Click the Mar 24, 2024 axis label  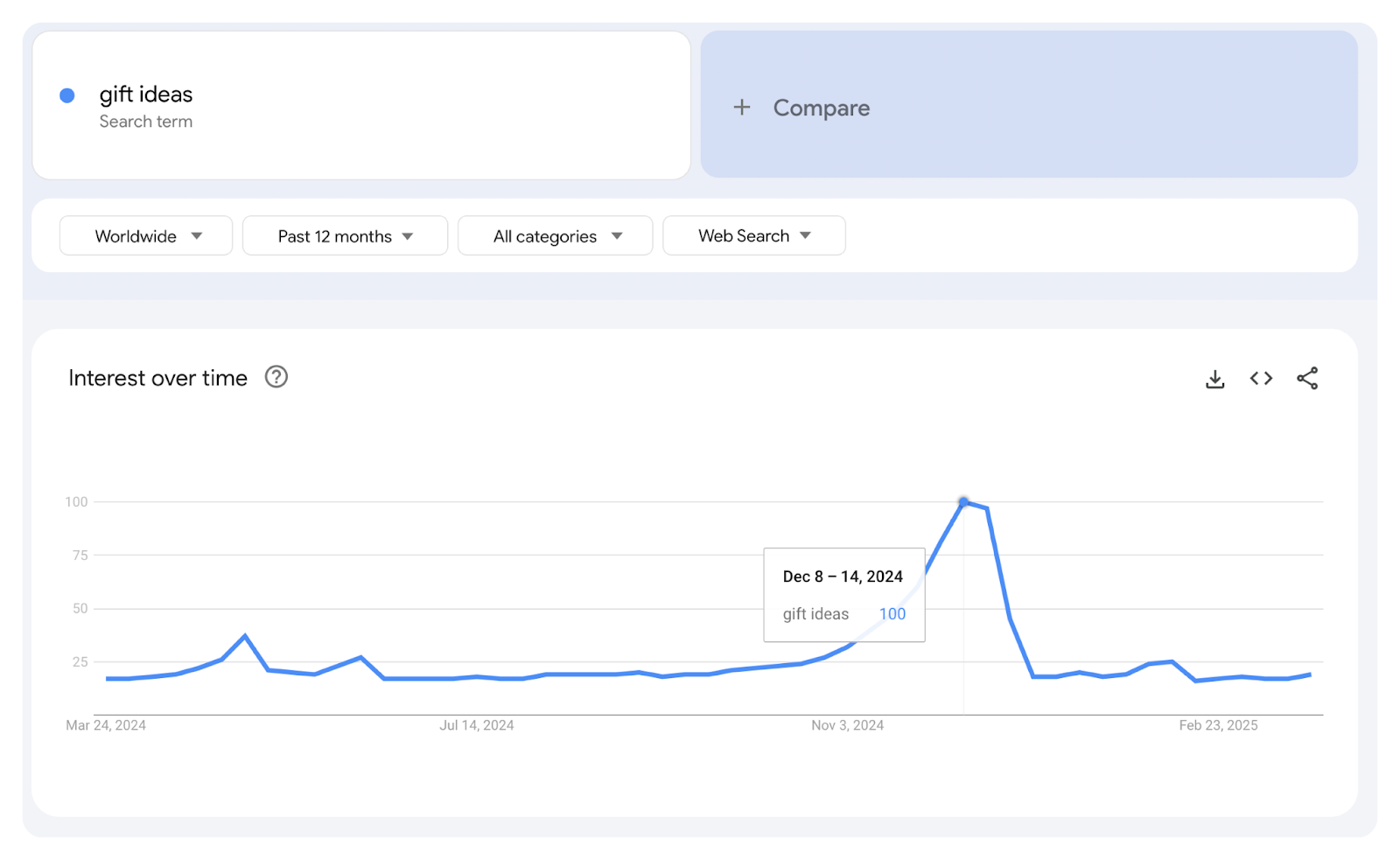[106, 725]
